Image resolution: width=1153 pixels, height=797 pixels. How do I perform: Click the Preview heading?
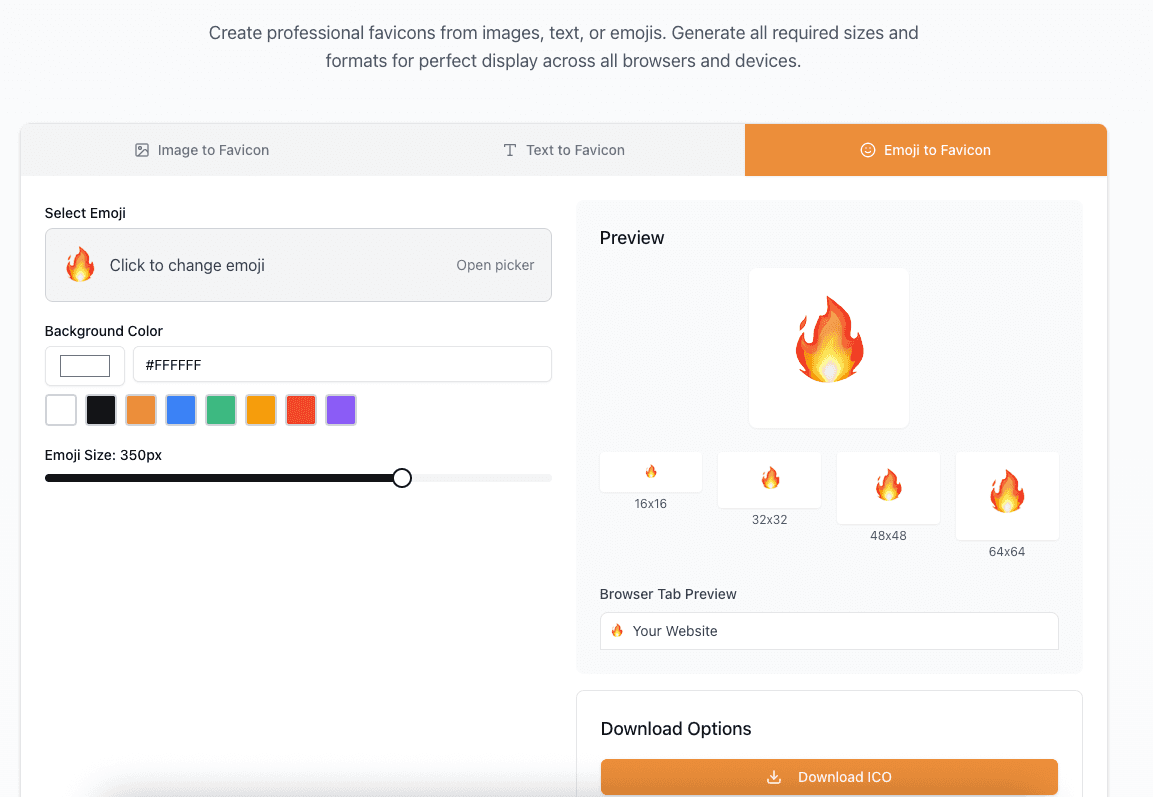(632, 237)
